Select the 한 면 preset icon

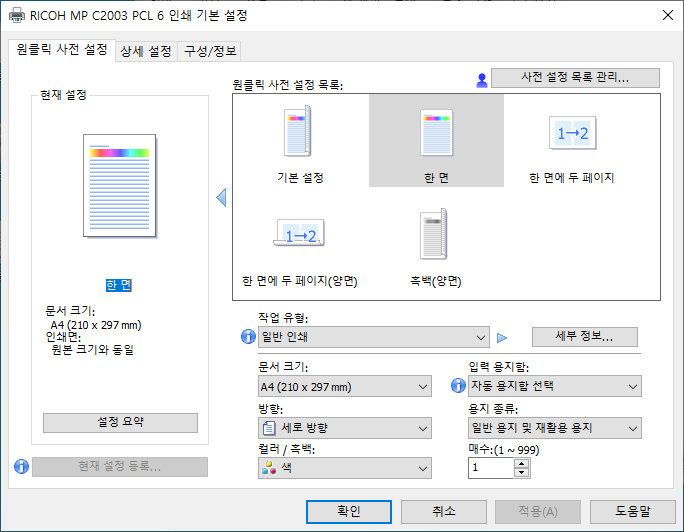point(436,133)
